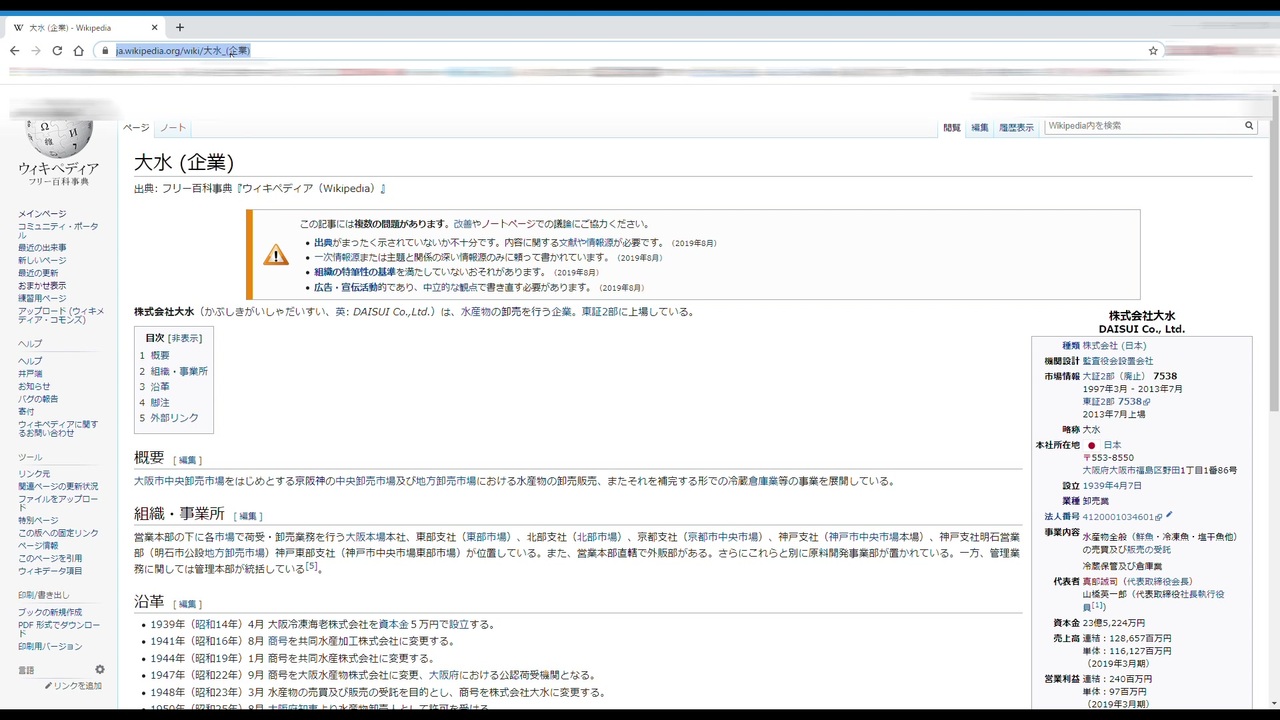Go to the browser home page icon
The height and width of the screenshot is (720, 1280).
pos(78,51)
